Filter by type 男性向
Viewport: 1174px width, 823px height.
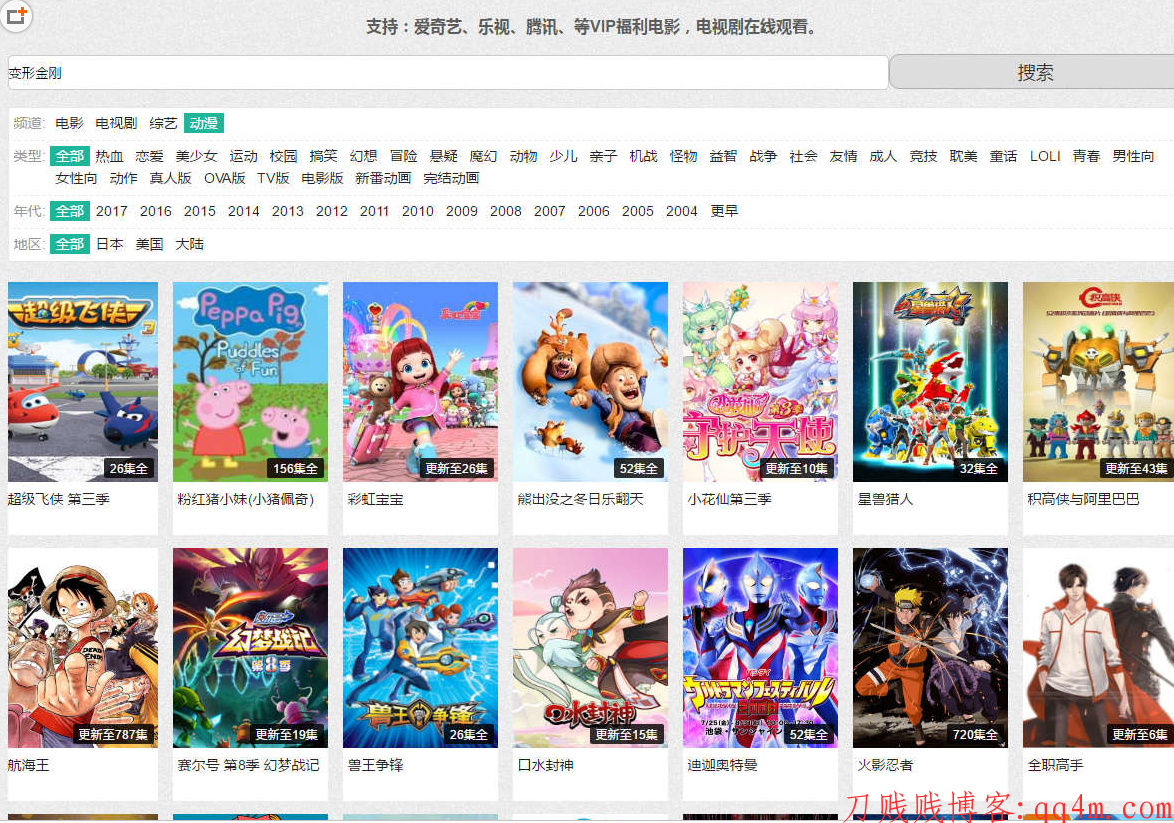point(1133,156)
